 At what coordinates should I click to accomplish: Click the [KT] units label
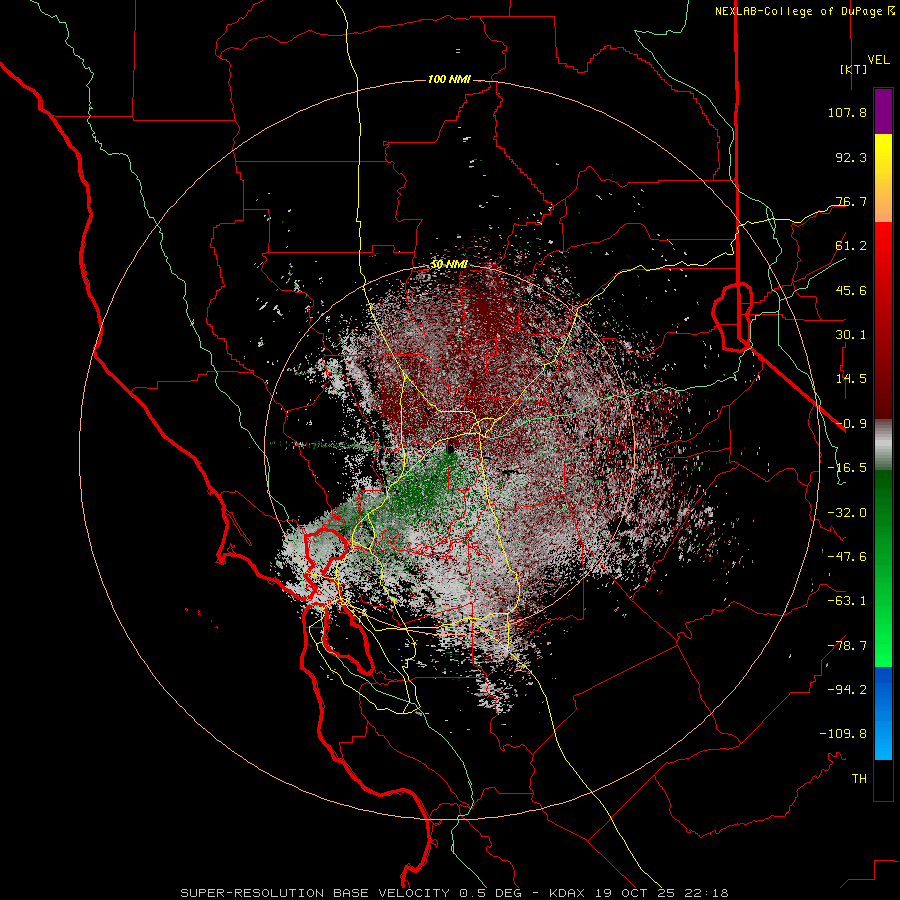click(854, 69)
